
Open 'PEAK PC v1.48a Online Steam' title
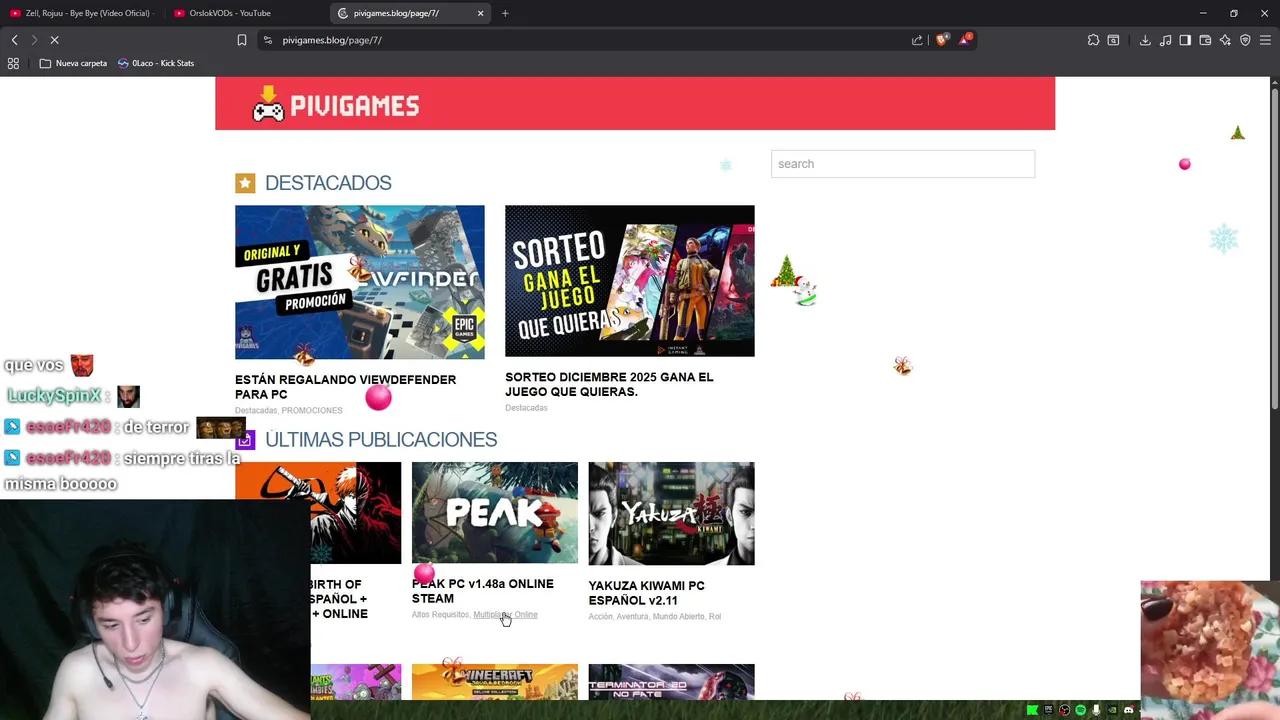tap(482, 591)
